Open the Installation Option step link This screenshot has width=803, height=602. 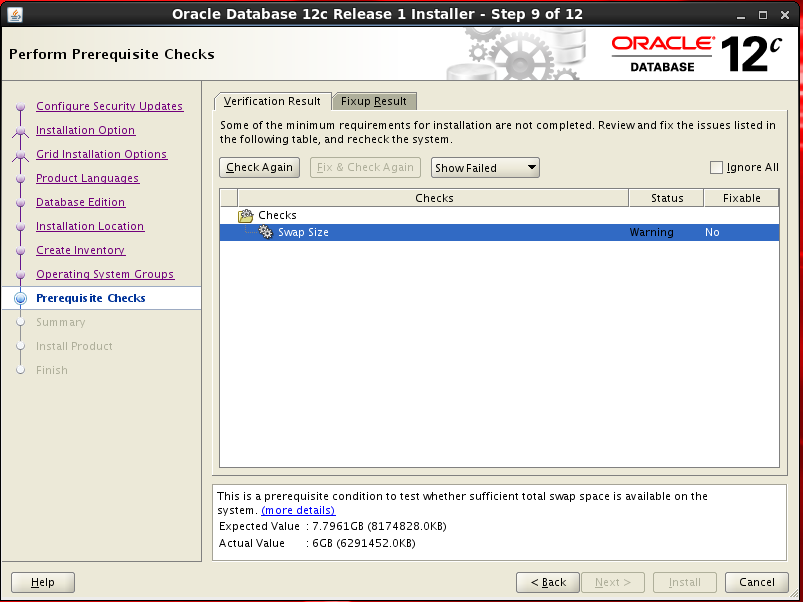tap(86, 130)
